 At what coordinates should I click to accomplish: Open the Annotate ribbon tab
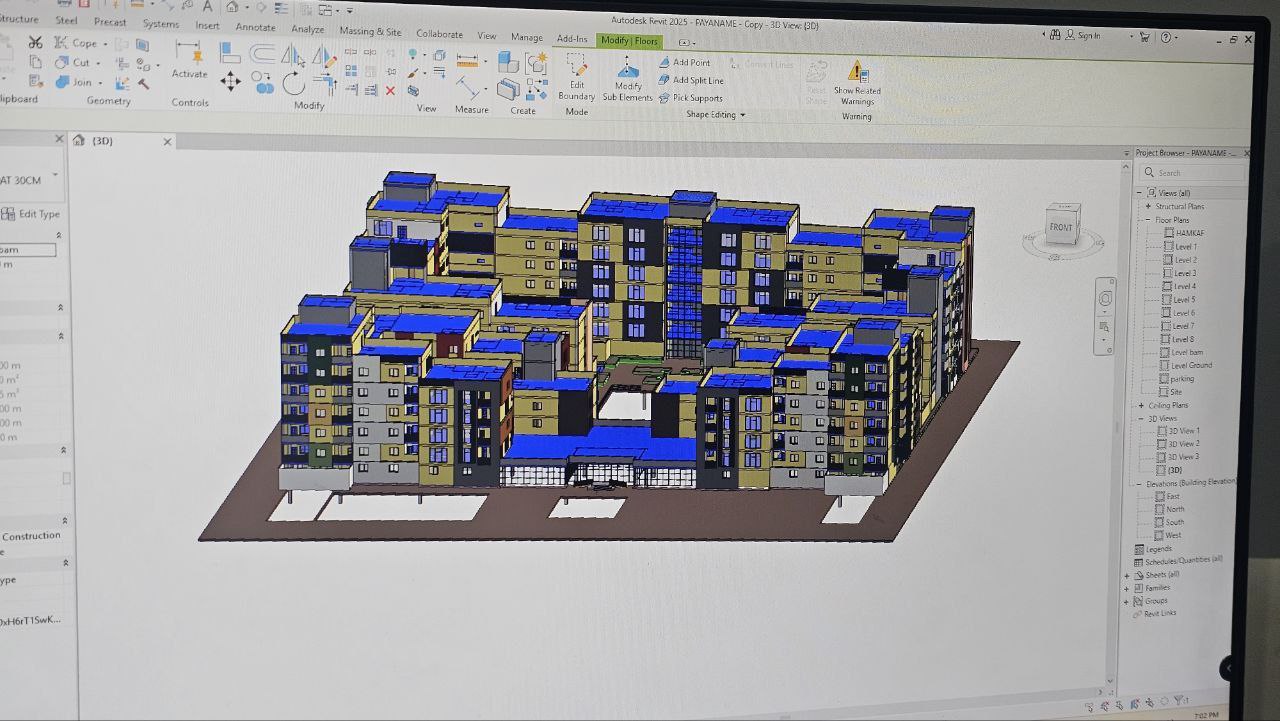point(255,28)
